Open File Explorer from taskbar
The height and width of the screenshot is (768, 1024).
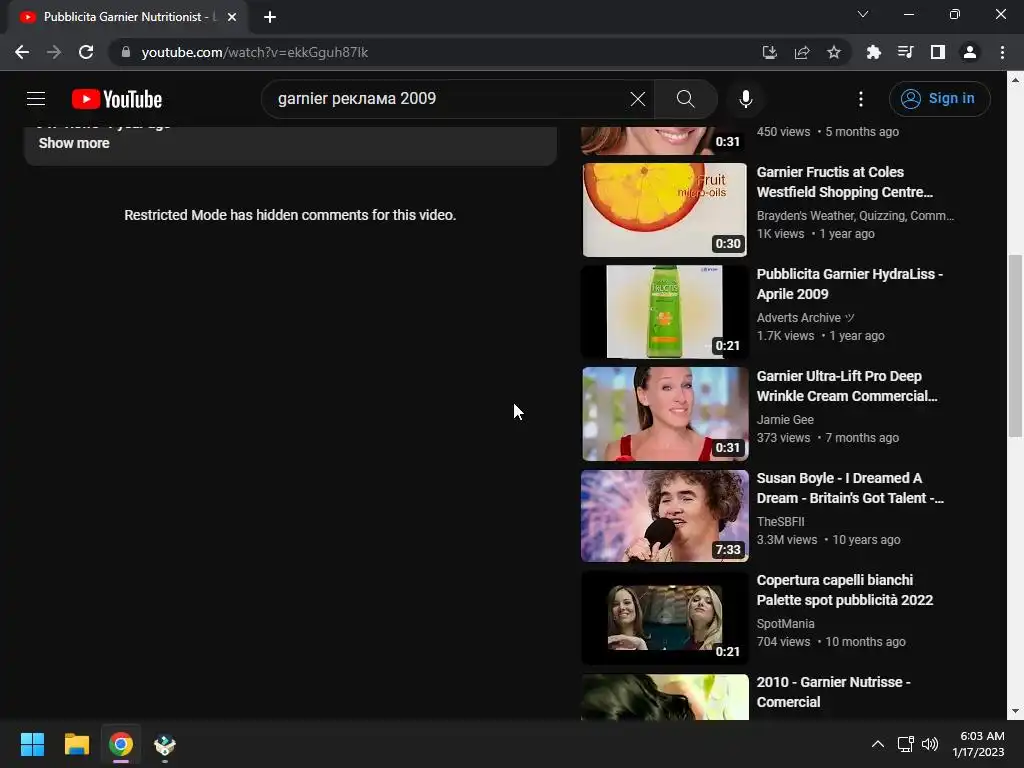click(76, 744)
